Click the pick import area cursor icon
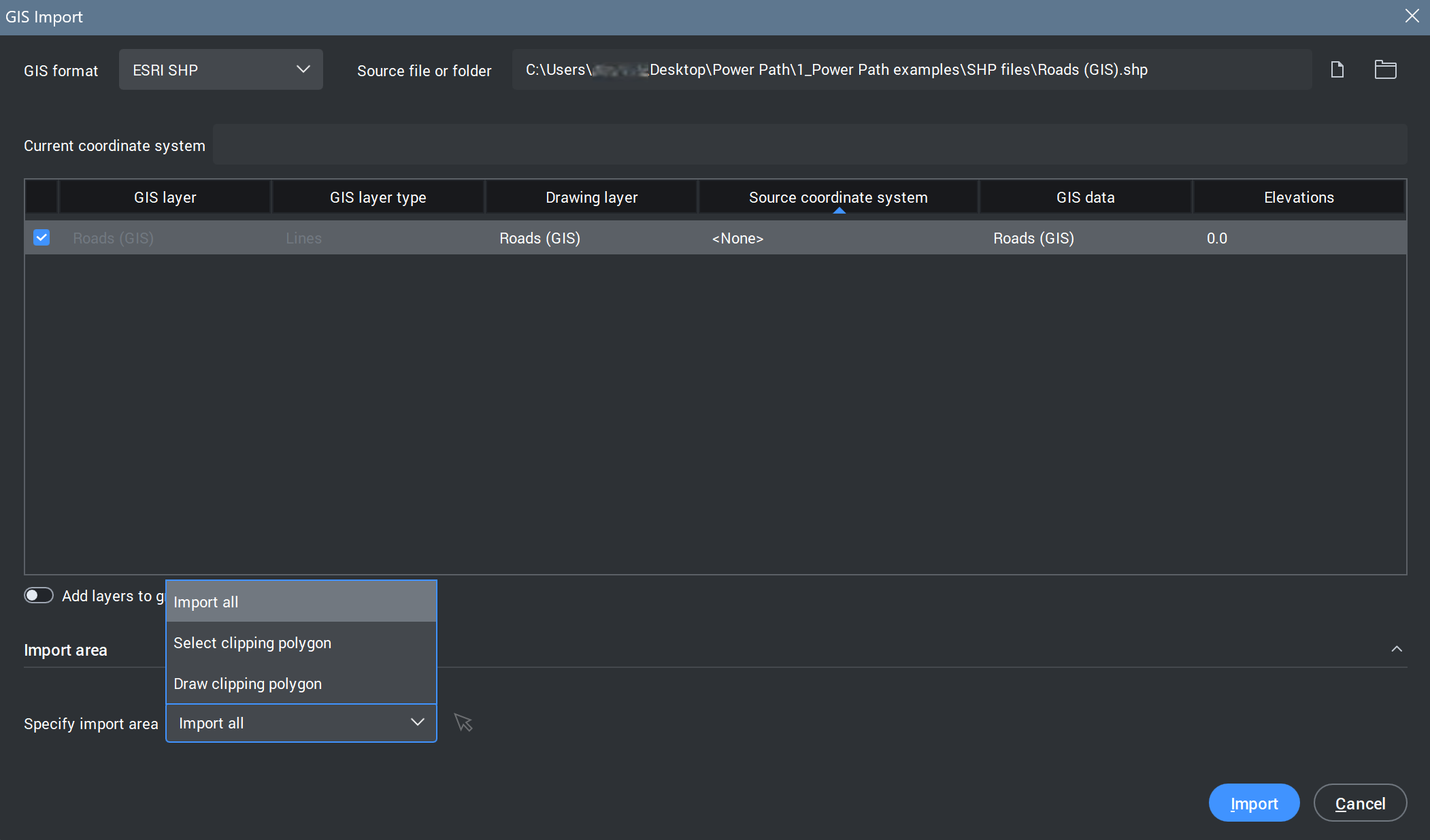Viewport: 1430px width, 840px height. [463, 722]
